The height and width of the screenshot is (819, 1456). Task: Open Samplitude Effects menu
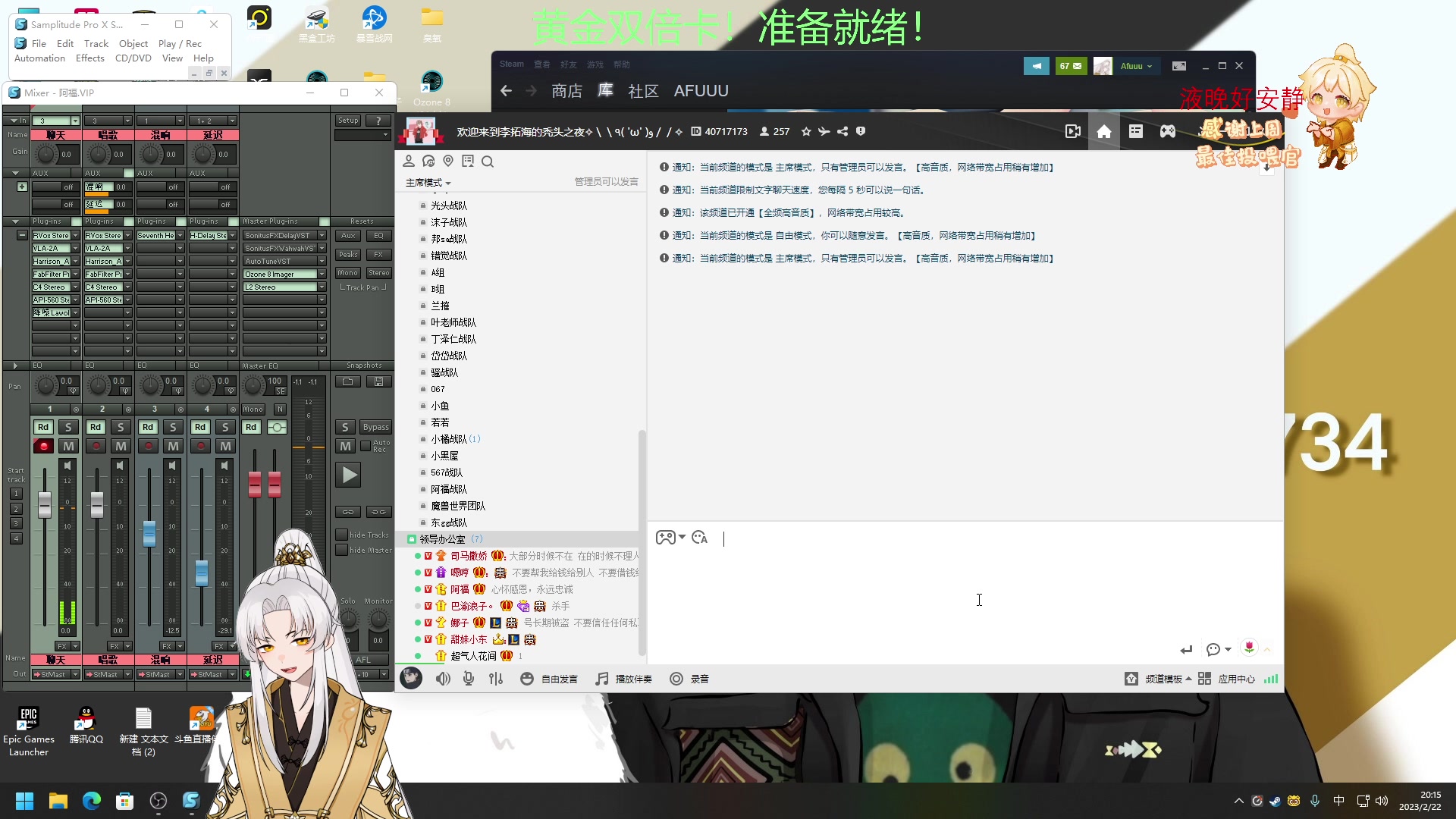click(x=89, y=58)
